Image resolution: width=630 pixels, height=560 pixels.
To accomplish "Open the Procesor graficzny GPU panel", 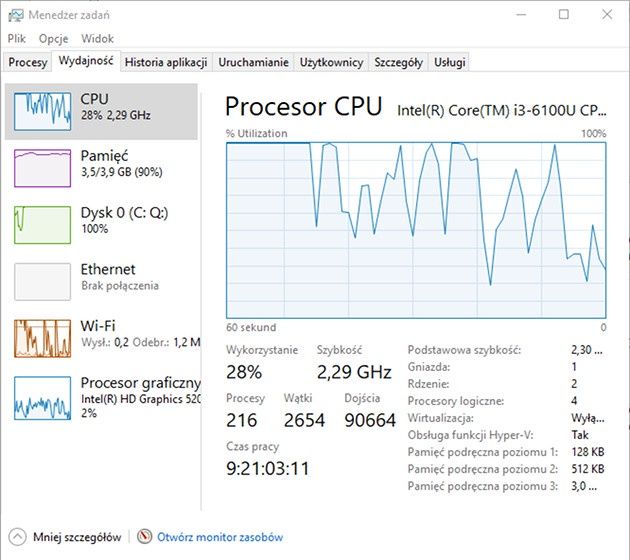I will [x=101, y=398].
